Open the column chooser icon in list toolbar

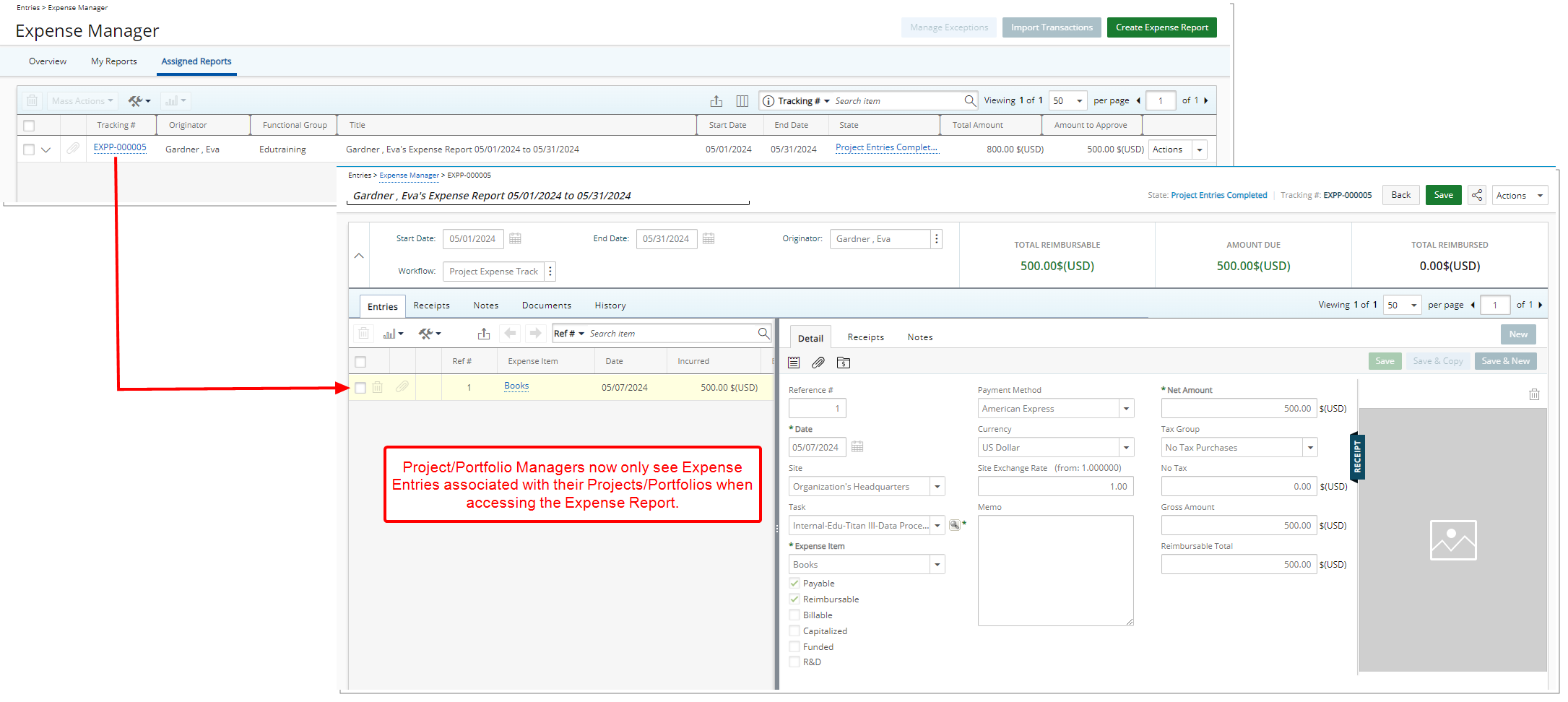coord(742,101)
